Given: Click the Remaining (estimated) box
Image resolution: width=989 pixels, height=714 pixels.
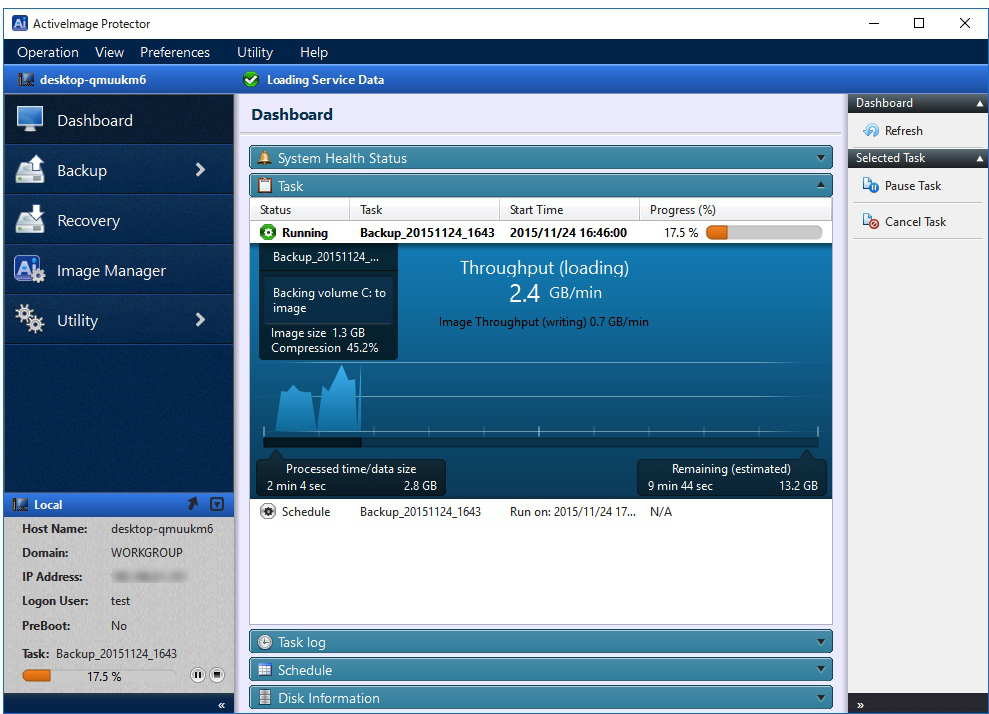Looking at the screenshot, I should (x=732, y=477).
